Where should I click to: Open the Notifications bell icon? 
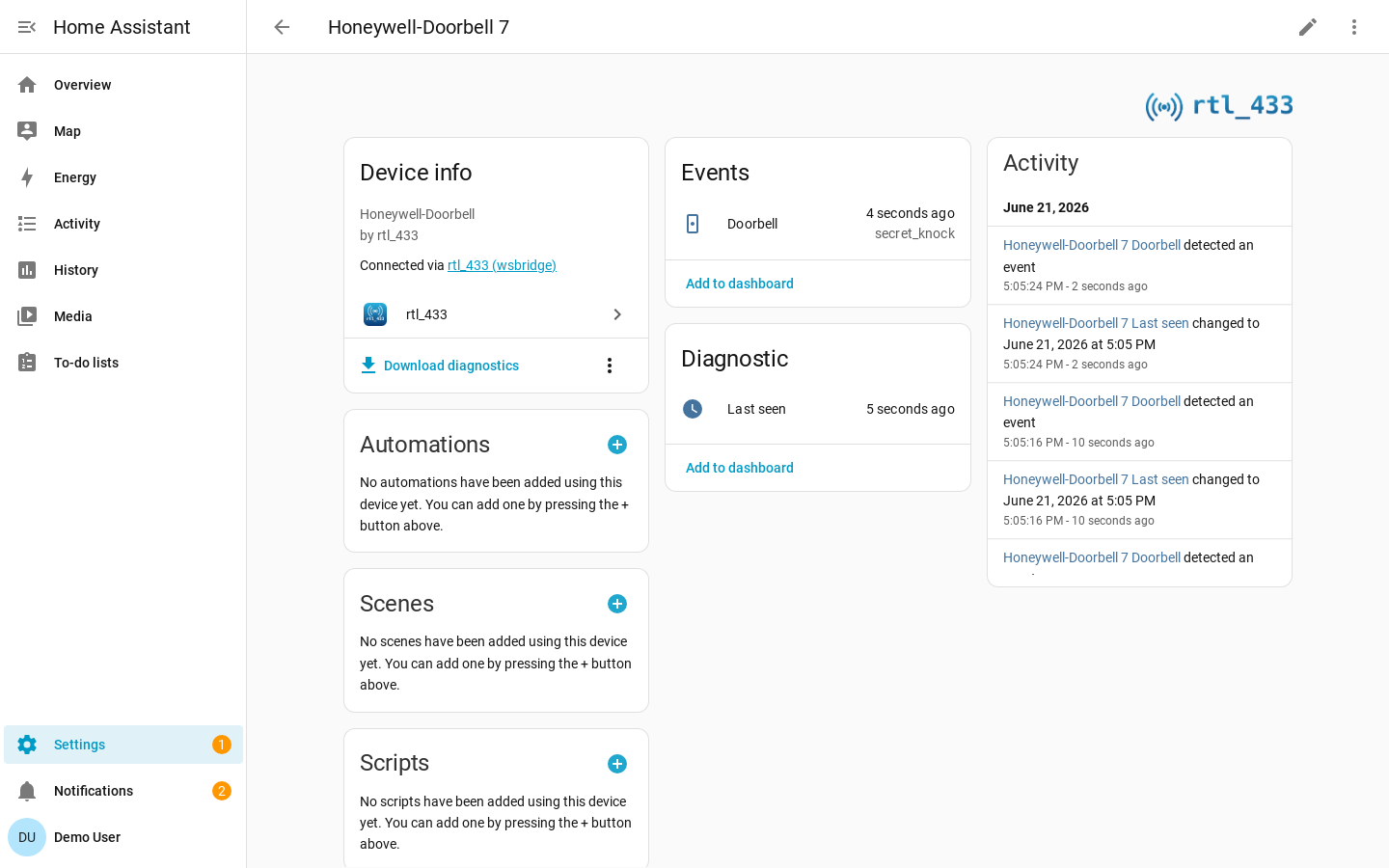point(27,791)
